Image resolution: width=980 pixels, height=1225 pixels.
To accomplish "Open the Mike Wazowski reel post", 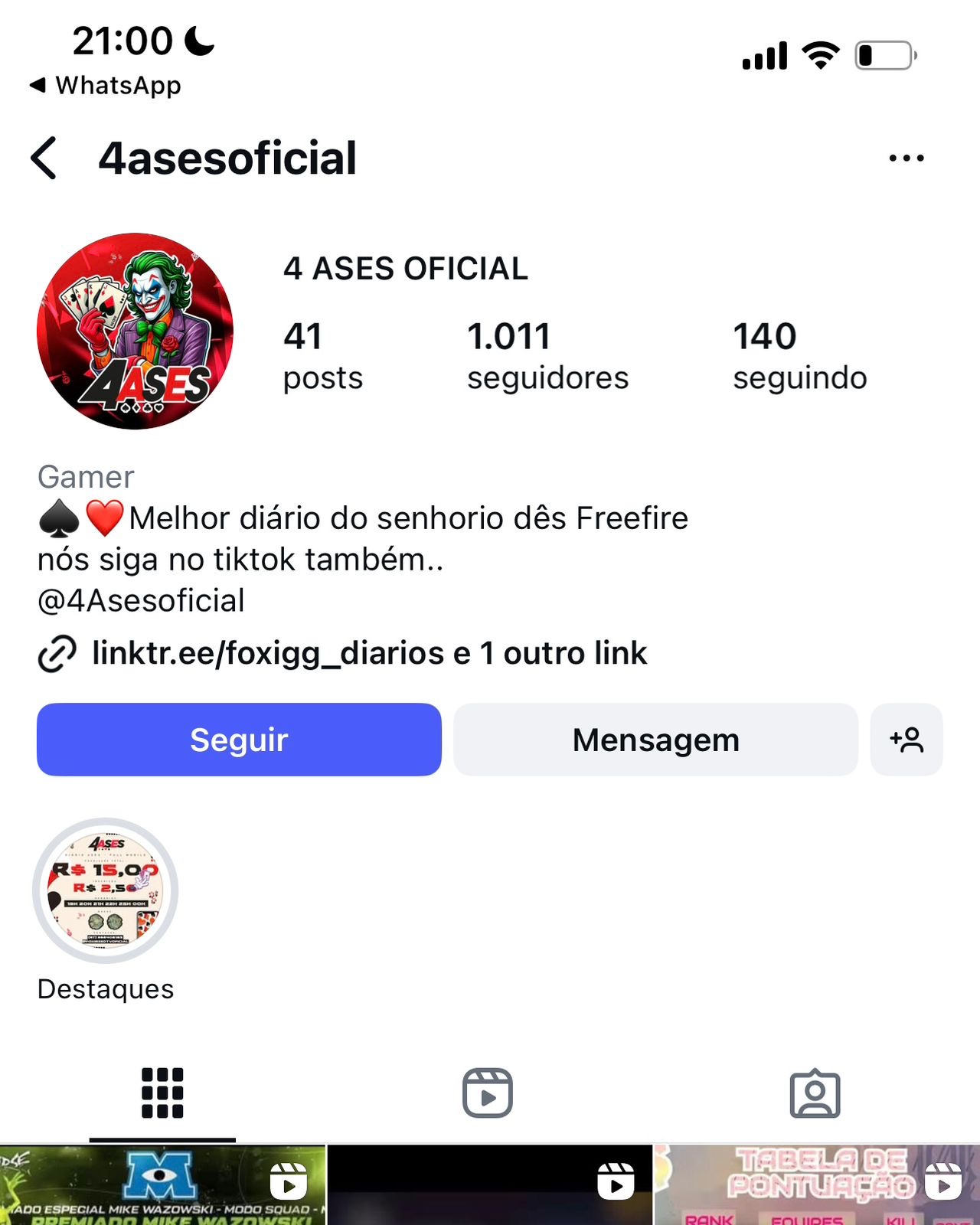I will pyautogui.click(x=162, y=1185).
